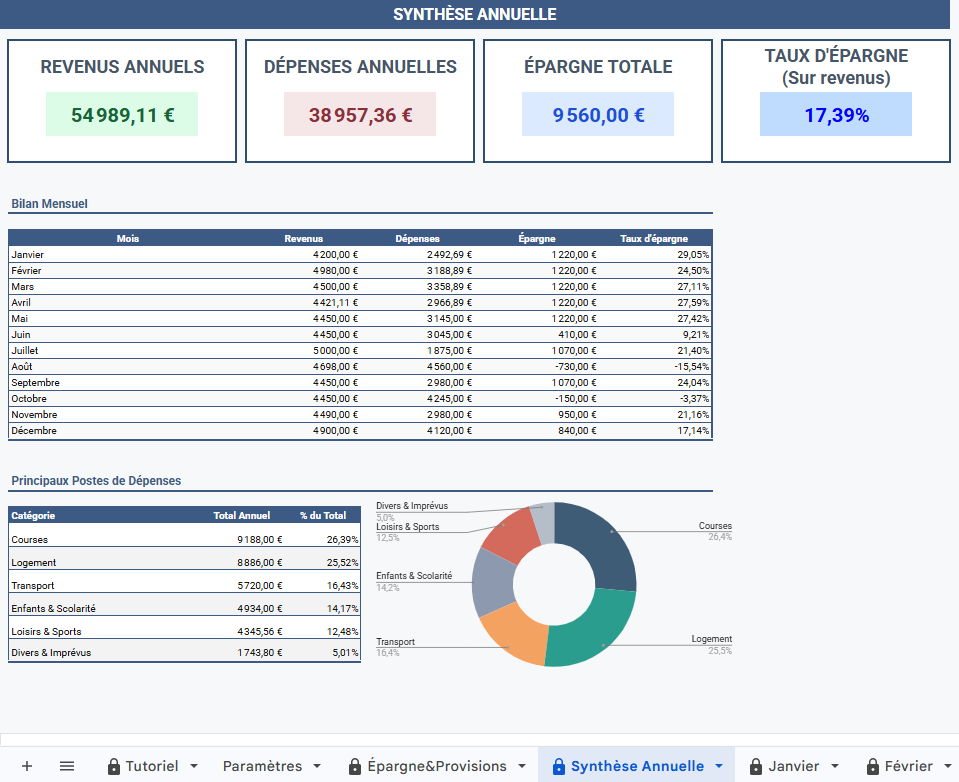Viewport: 959px width, 782px height.
Task: Switch to the Paramètres sheet tab
Action: [262, 766]
